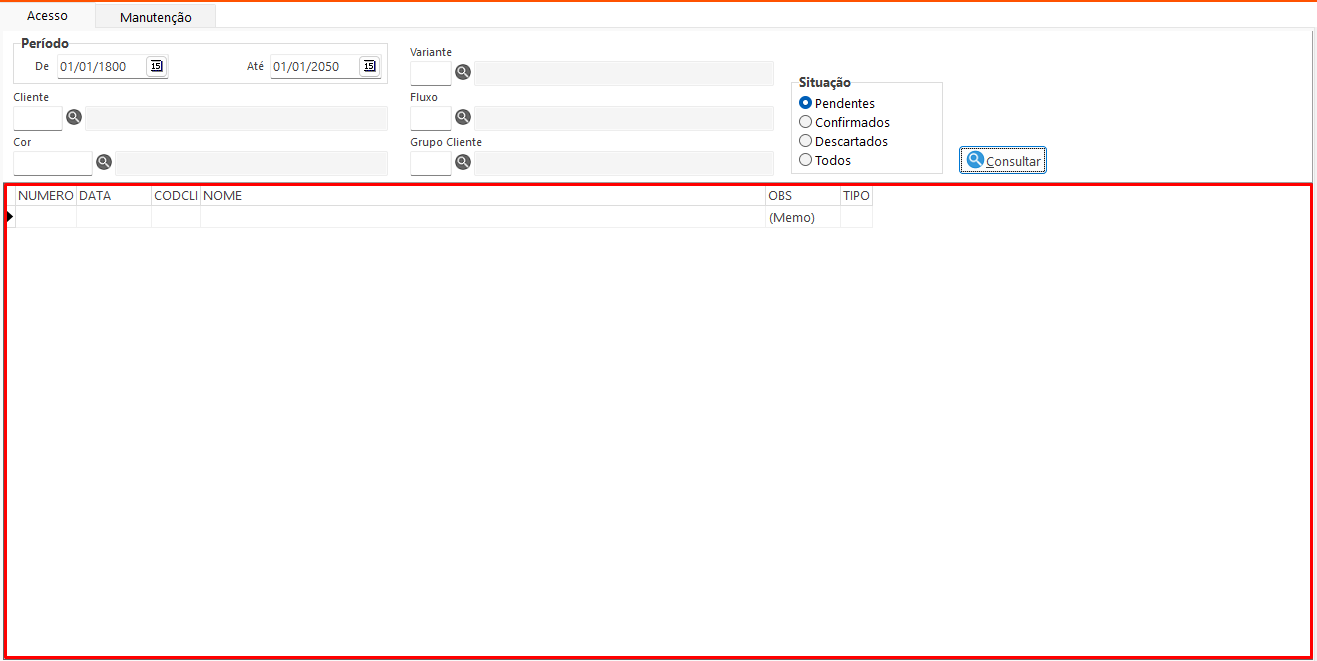This screenshot has height=661, width=1317.
Task: Click the Cliente search magnifier icon
Action: click(x=74, y=118)
